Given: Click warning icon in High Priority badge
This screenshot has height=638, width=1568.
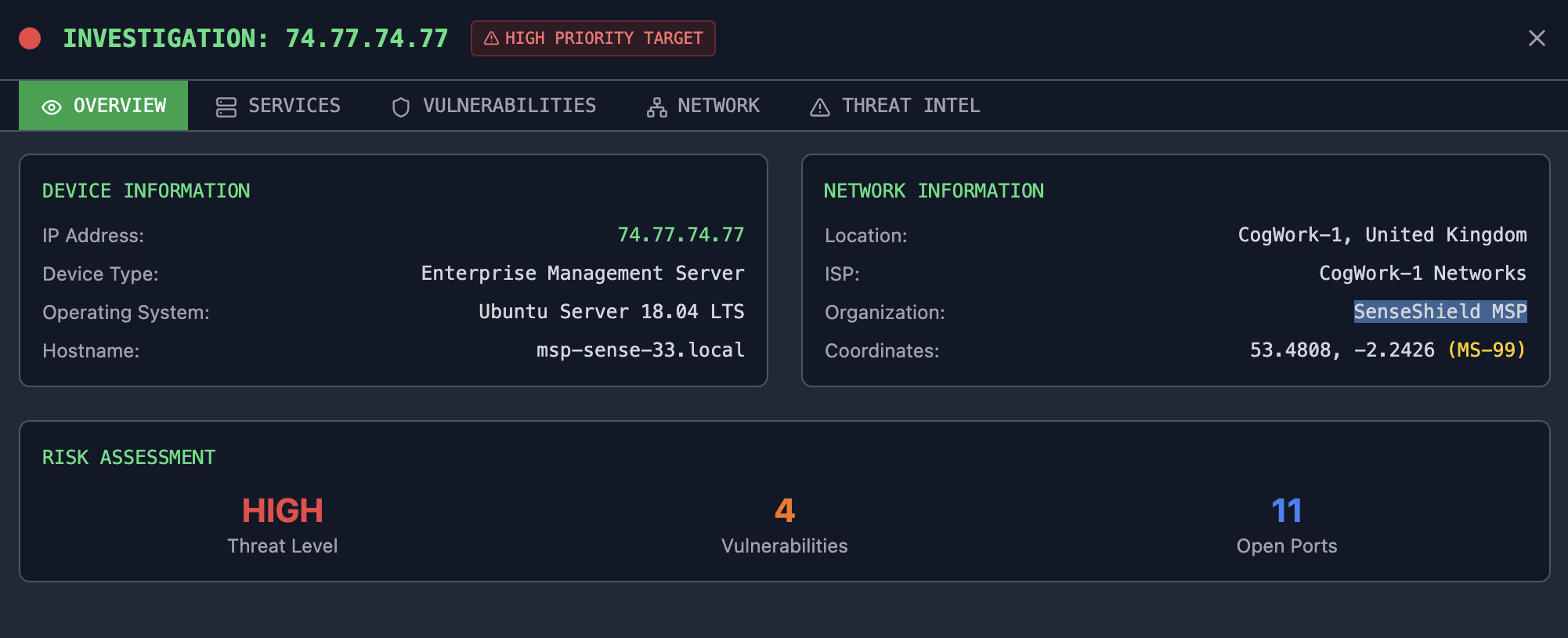Looking at the screenshot, I should (x=491, y=38).
